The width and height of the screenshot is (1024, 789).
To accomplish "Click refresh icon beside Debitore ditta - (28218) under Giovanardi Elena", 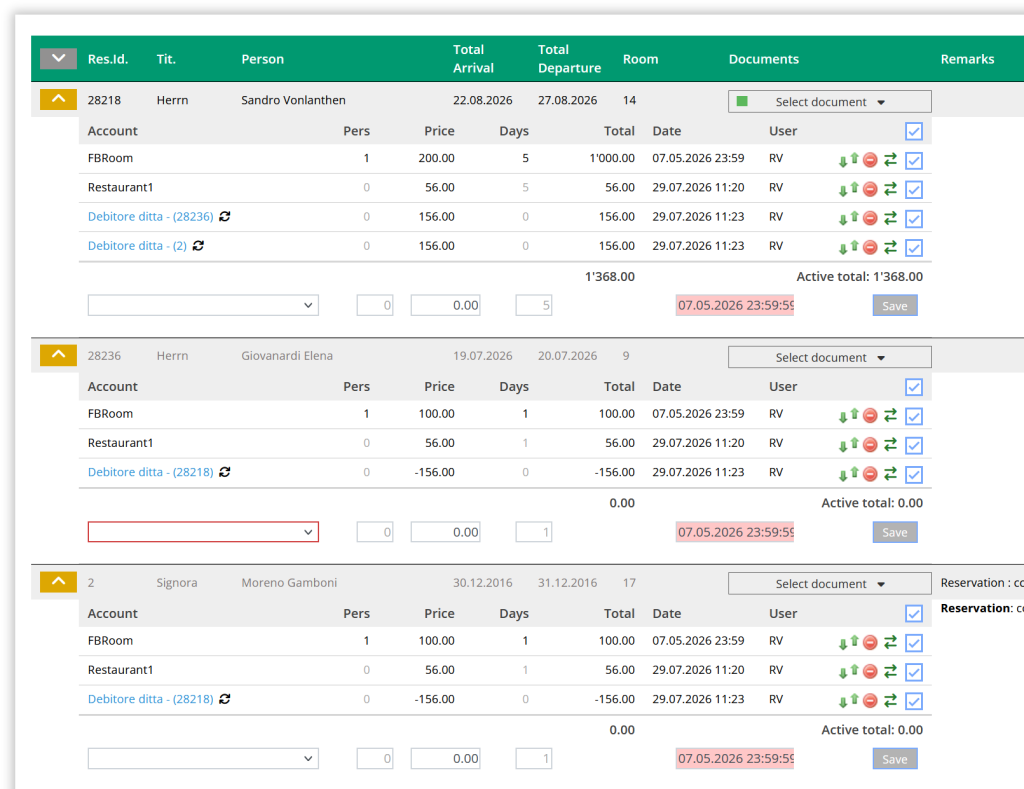I will 225,472.
